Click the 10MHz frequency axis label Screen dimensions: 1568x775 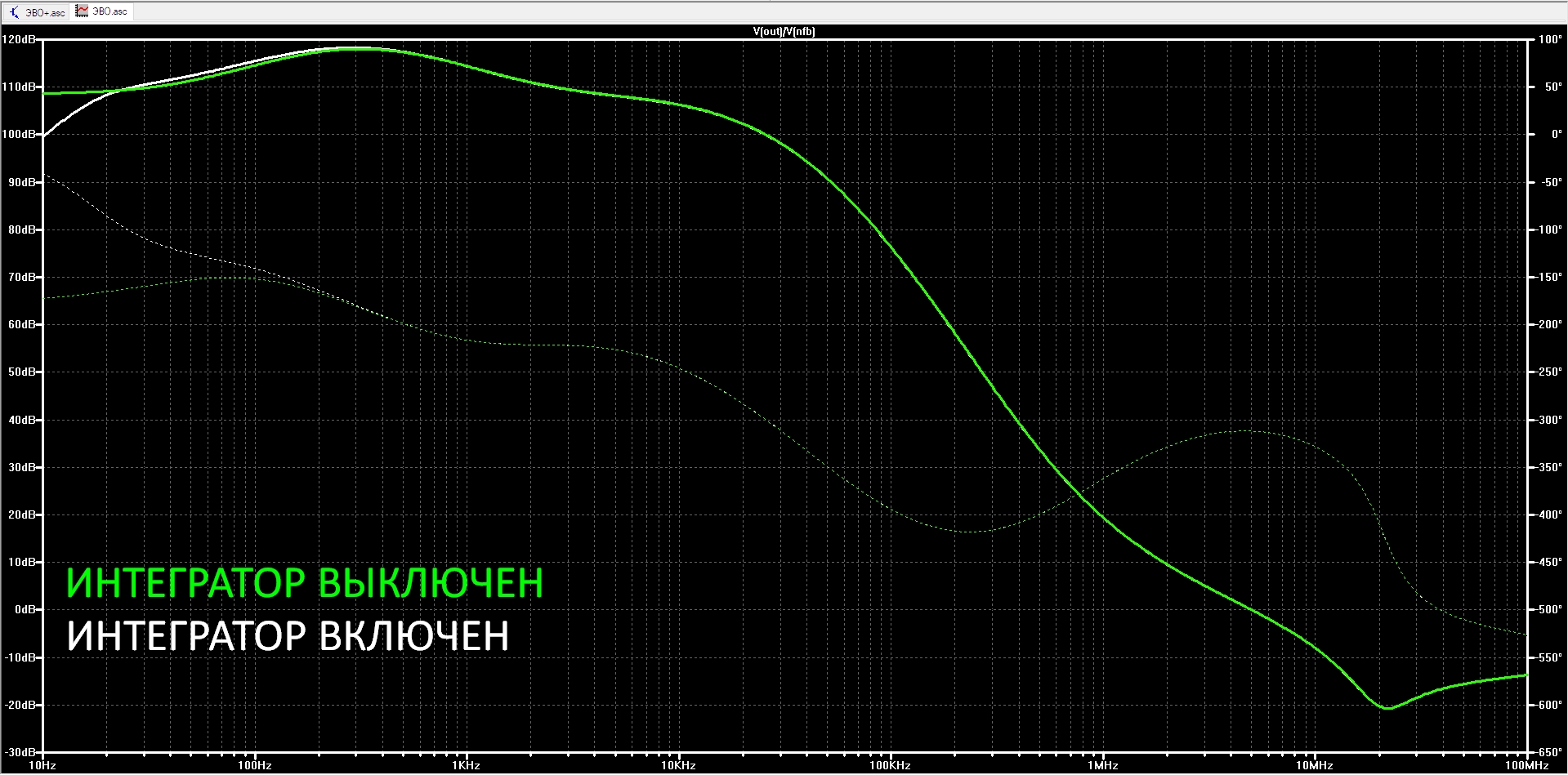1315,766
